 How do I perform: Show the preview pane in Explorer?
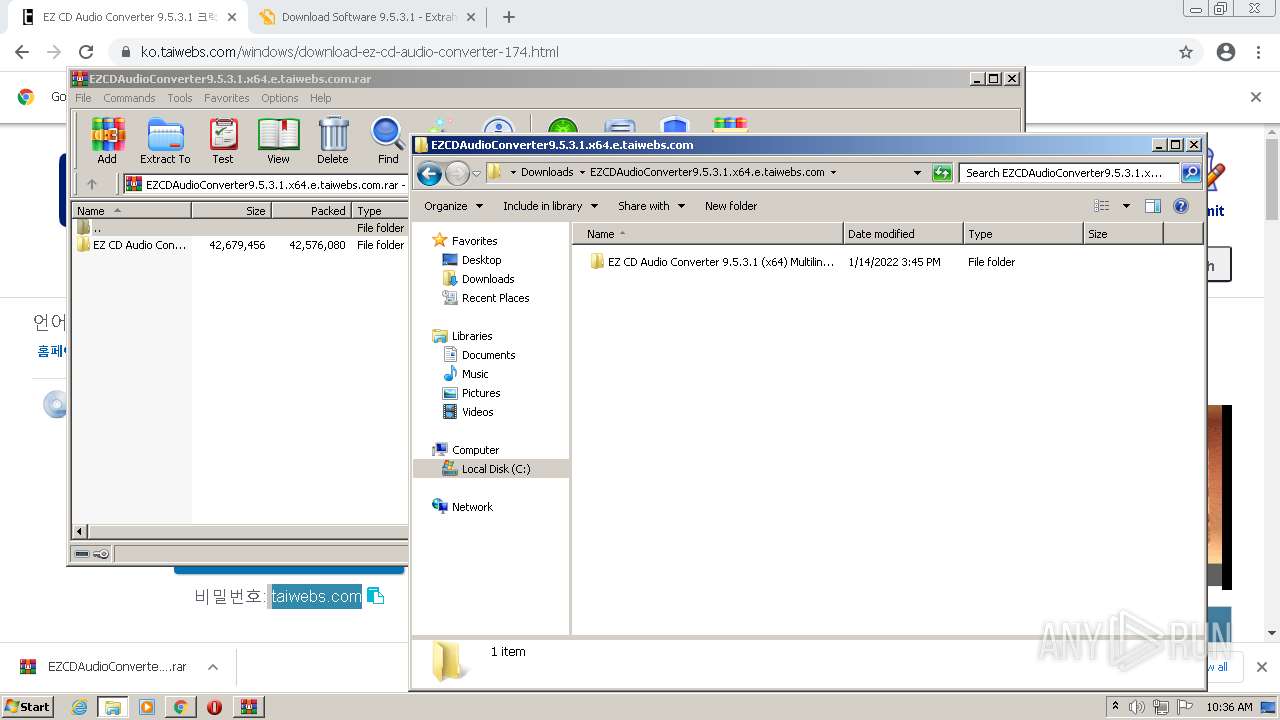point(1153,206)
